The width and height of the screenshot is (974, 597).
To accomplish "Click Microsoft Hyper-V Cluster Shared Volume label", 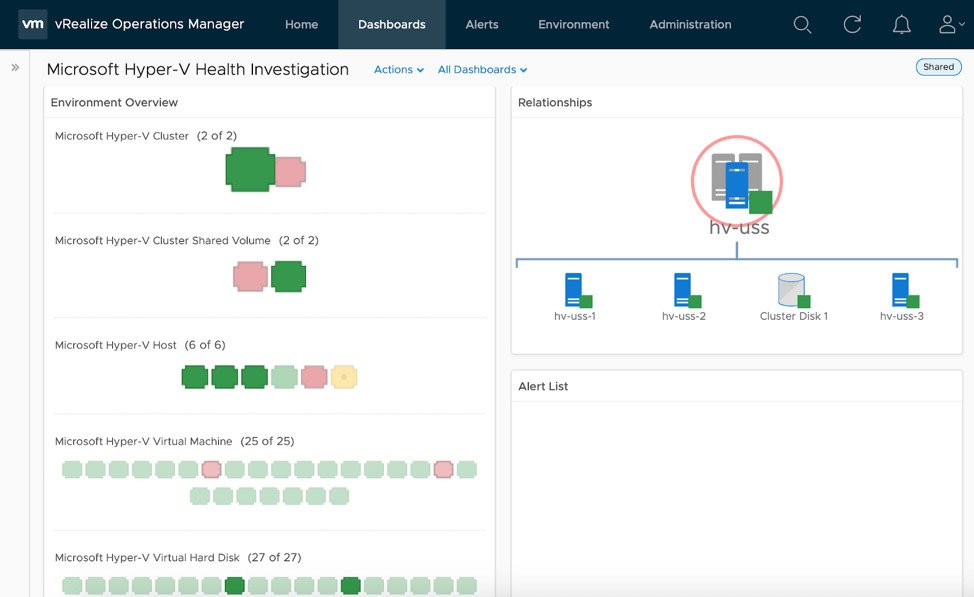I will 163,240.
